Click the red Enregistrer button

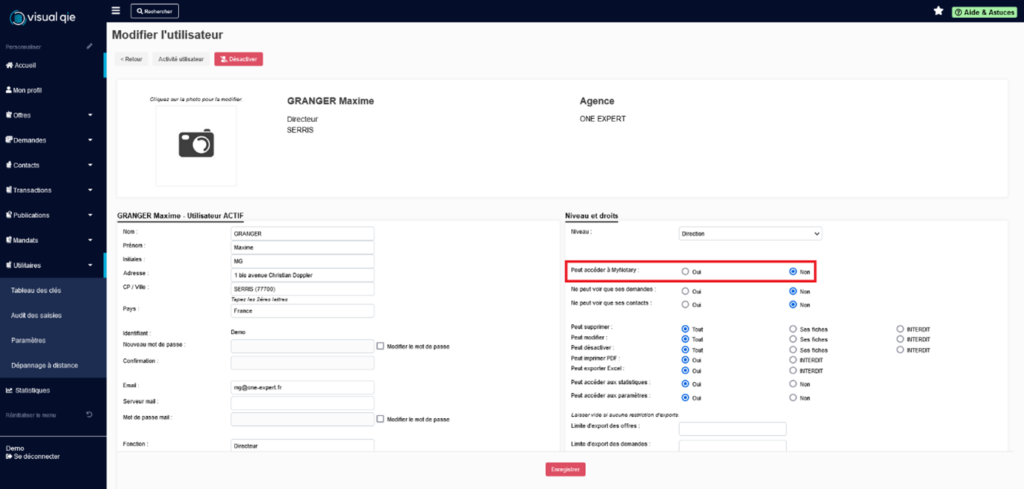[565, 469]
